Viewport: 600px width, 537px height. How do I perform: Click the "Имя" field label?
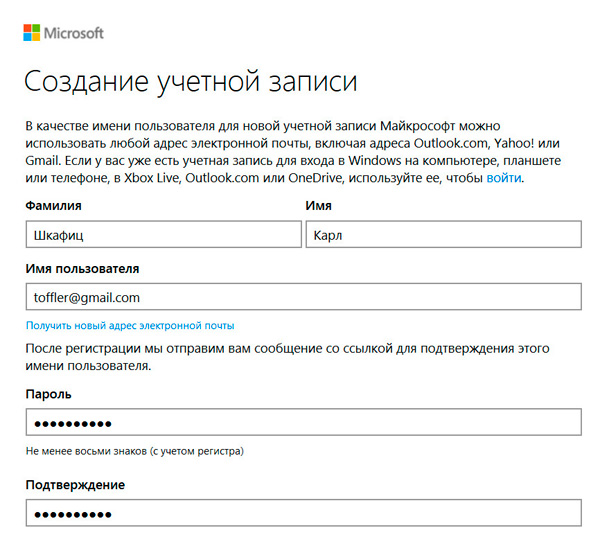[318, 206]
